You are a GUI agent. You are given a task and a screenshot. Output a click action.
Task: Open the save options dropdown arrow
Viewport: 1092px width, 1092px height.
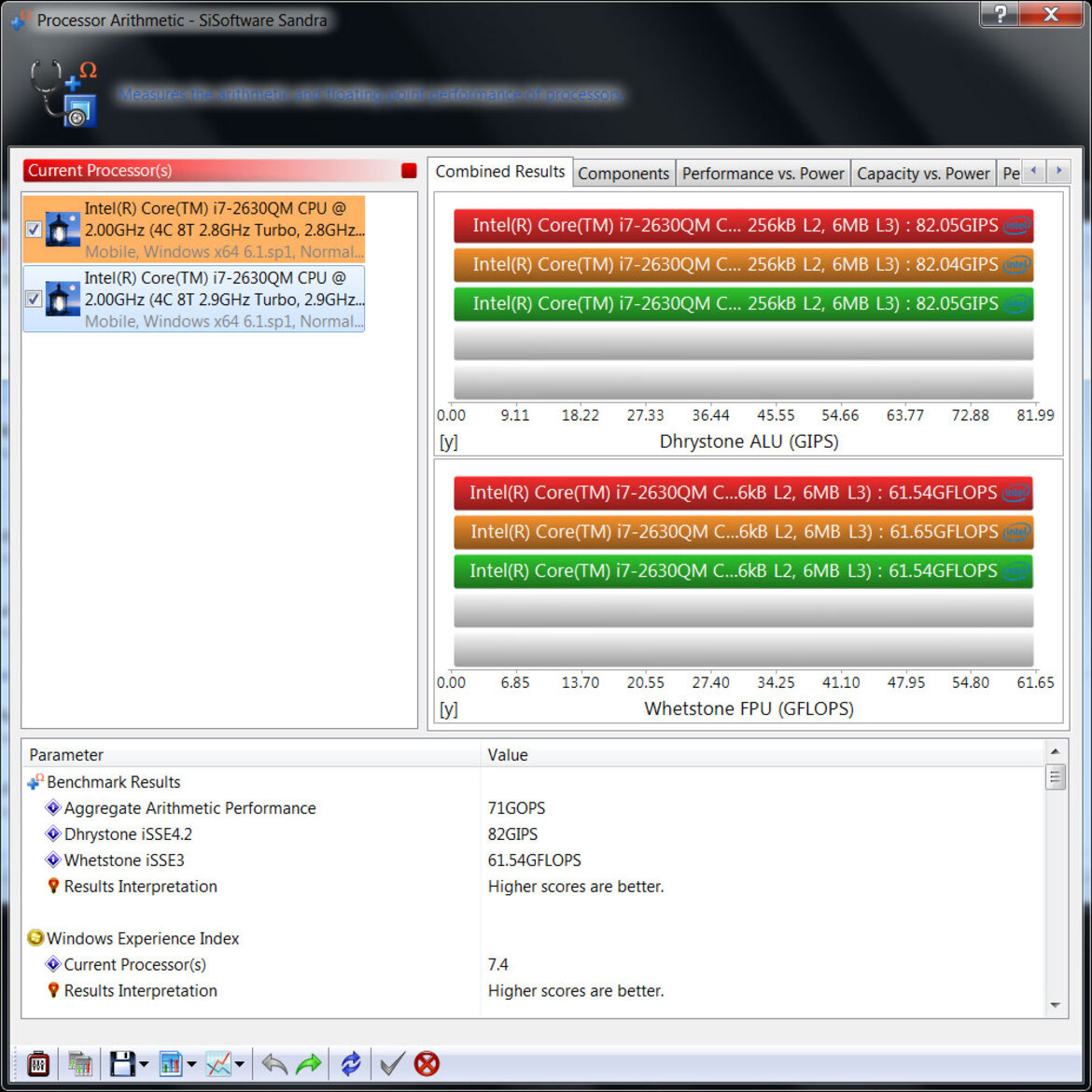(144, 1064)
